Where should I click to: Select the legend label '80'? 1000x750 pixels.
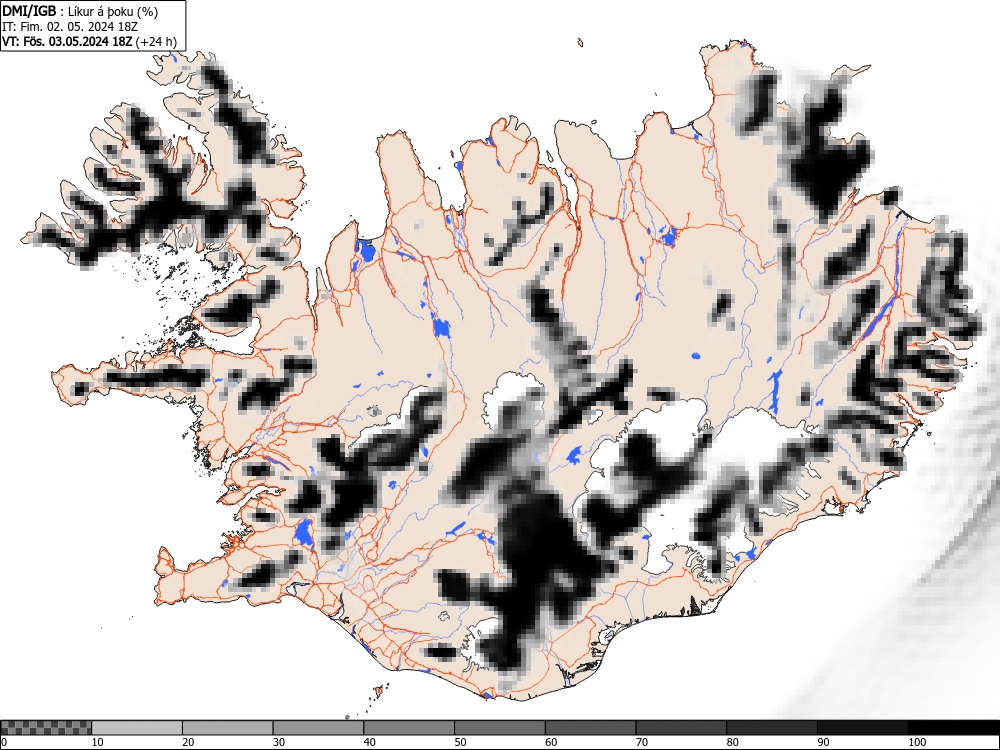(x=732, y=742)
